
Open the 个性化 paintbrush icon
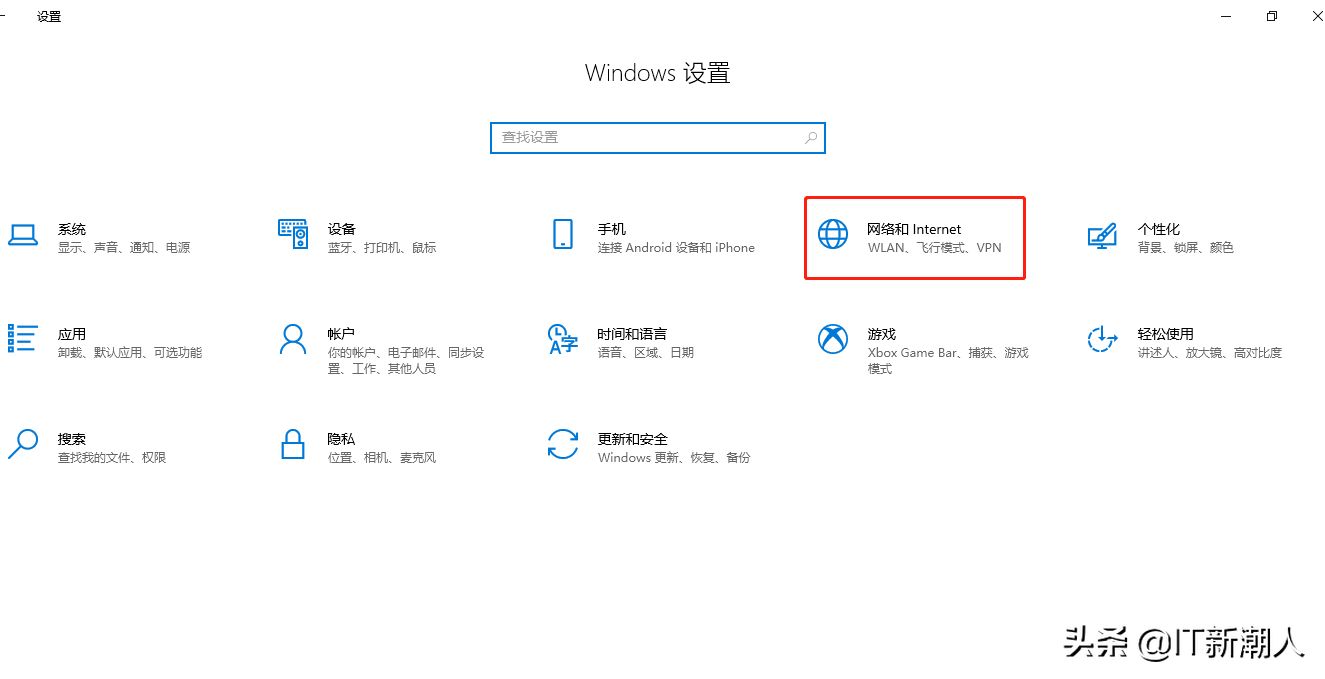pyautogui.click(x=1102, y=236)
